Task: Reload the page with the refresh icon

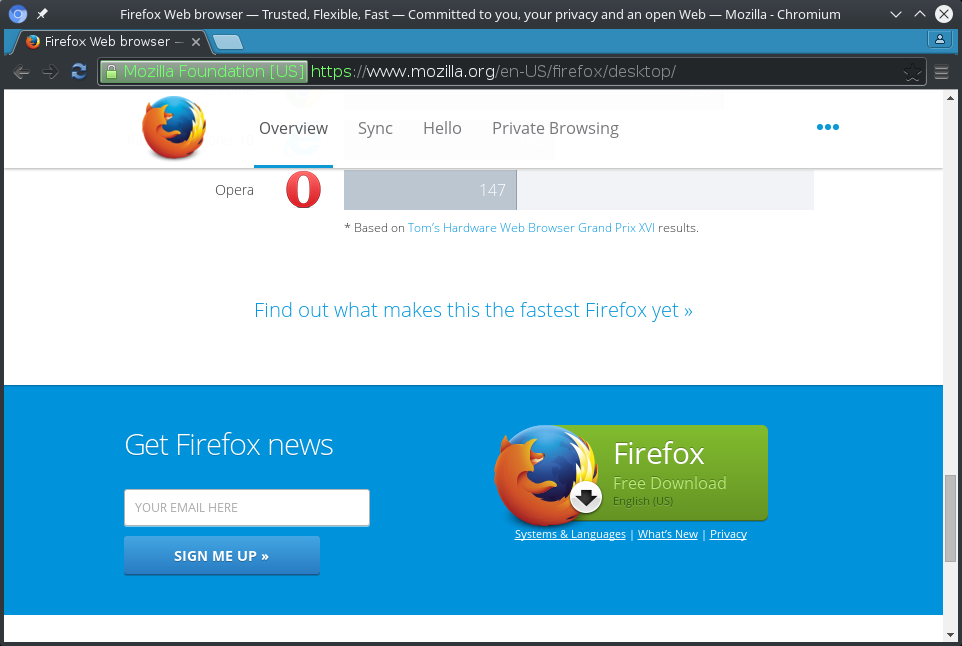Action: (79, 71)
